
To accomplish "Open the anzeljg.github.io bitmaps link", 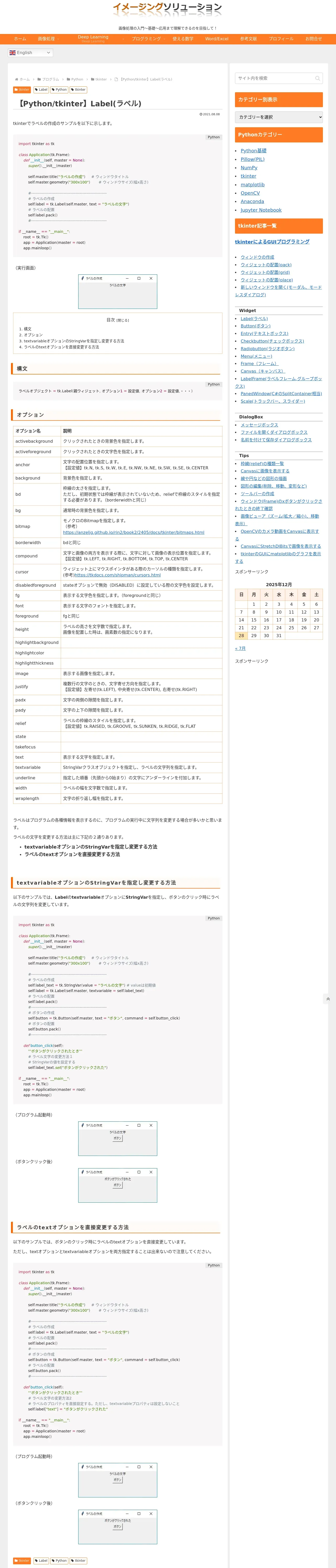I will coord(133,532).
